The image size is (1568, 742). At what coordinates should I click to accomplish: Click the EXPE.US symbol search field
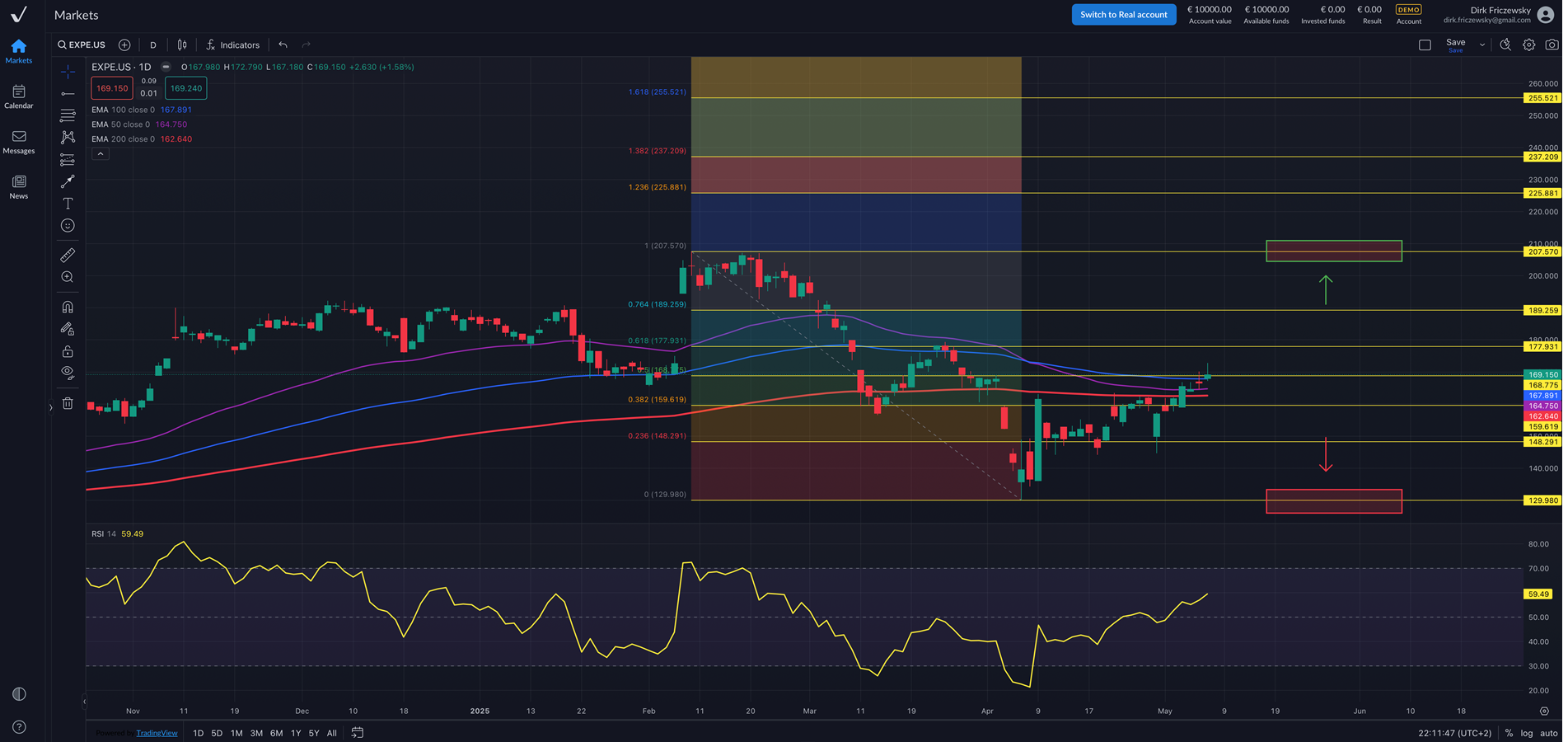[x=82, y=45]
